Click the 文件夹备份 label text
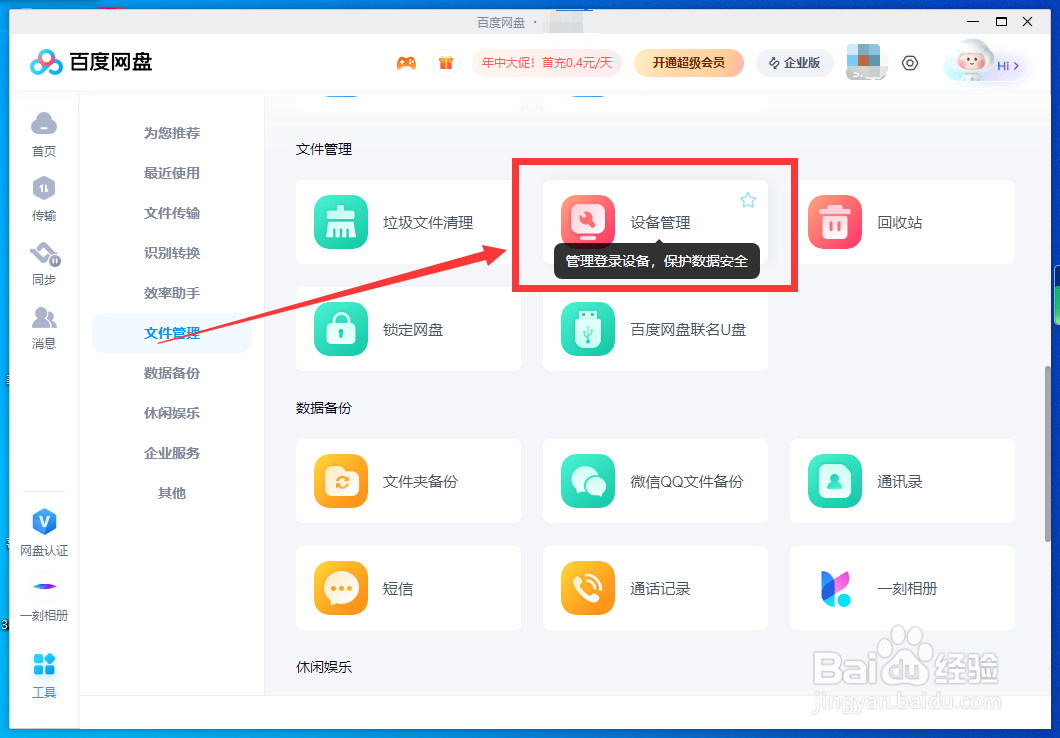1060x738 pixels. point(420,481)
